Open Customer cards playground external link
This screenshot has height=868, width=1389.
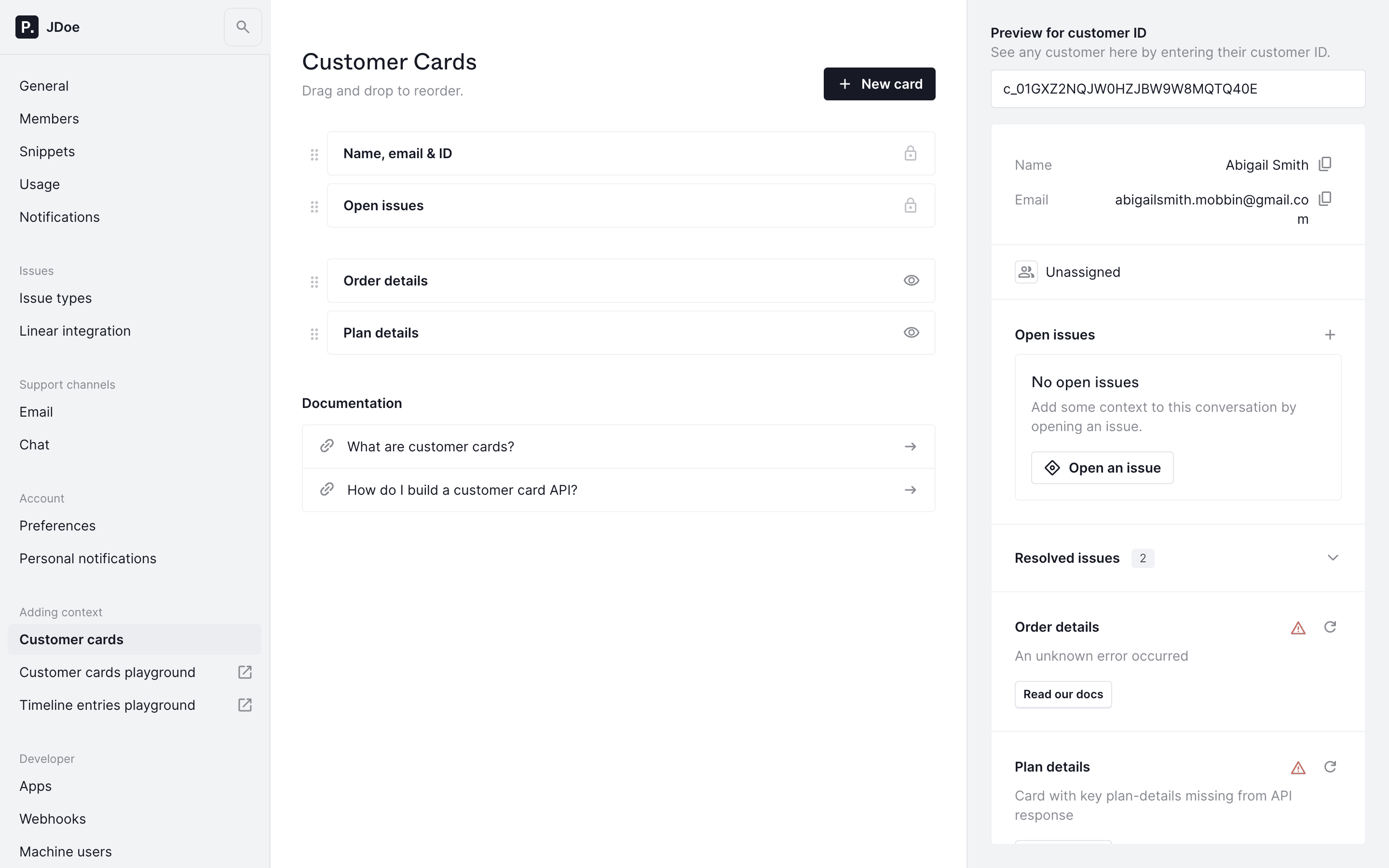coord(245,672)
